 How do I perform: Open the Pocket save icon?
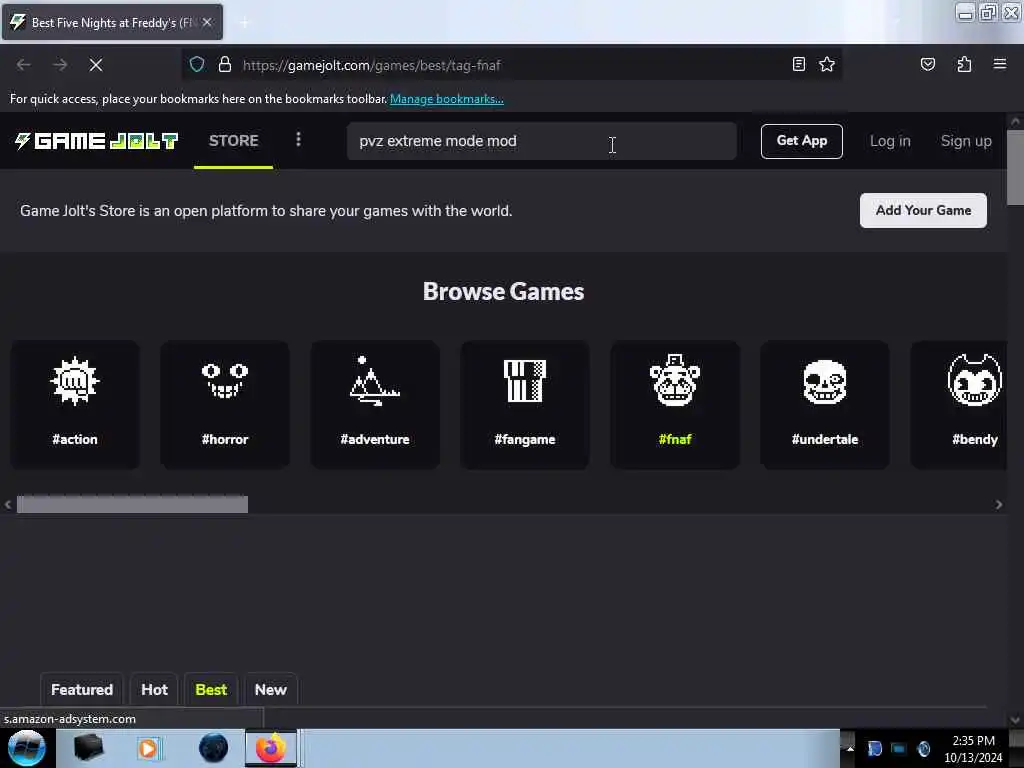pyautogui.click(x=927, y=64)
